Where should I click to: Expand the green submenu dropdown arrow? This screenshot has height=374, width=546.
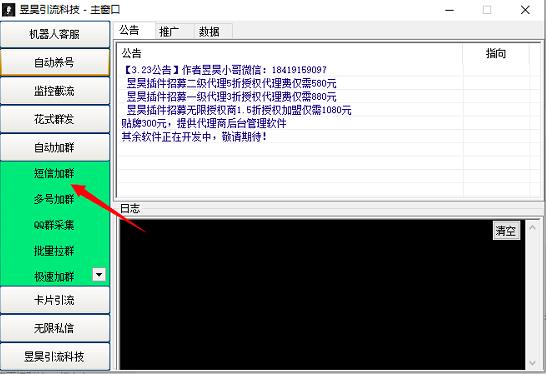click(99, 275)
